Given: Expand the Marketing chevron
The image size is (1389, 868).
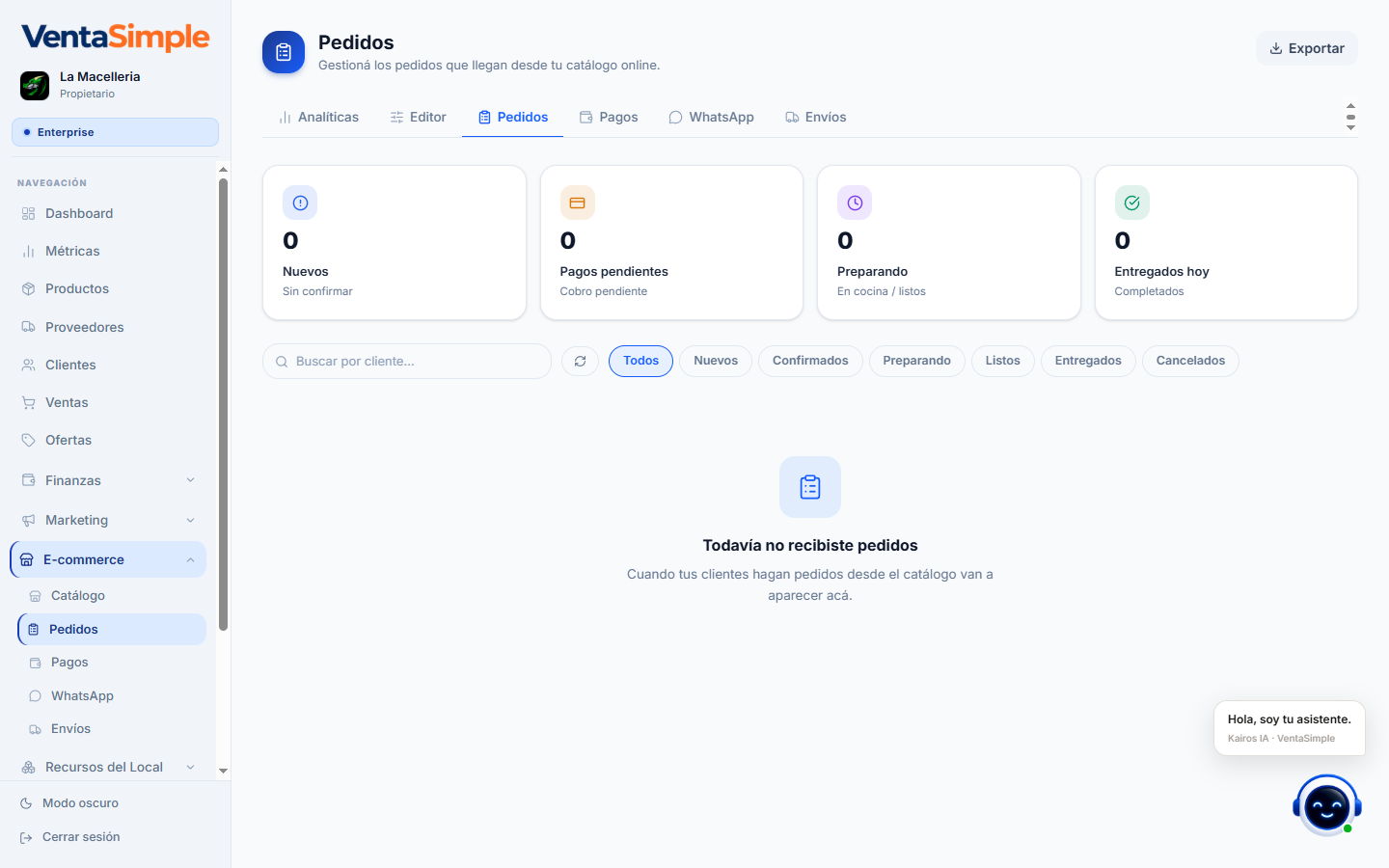Looking at the screenshot, I should pyautogui.click(x=190, y=520).
